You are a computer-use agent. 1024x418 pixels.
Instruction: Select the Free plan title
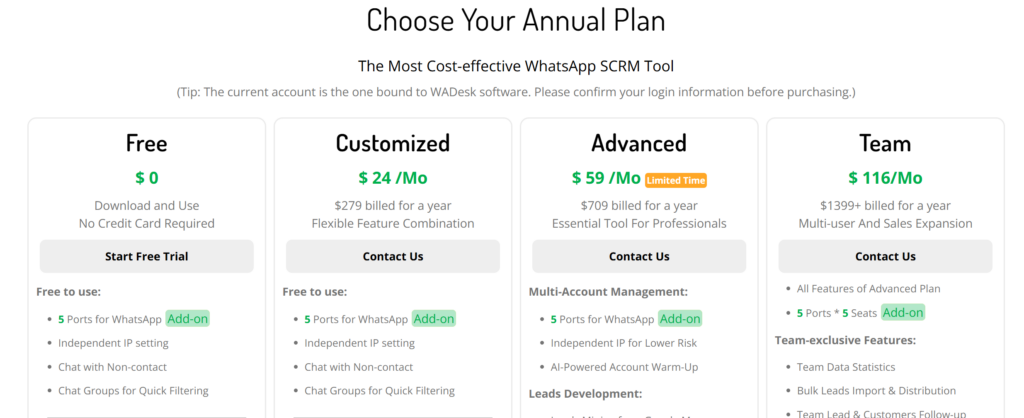pyautogui.click(x=147, y=143)
